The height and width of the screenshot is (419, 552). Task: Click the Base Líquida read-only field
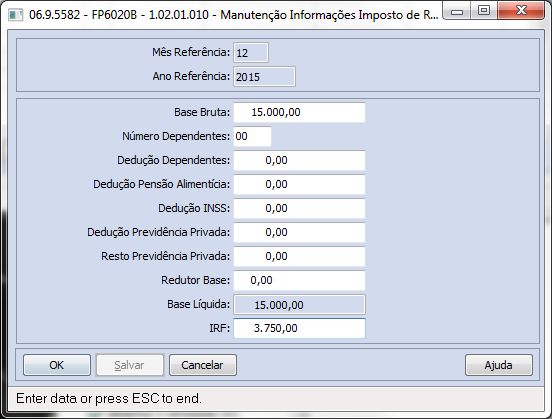tap(299, 305)
